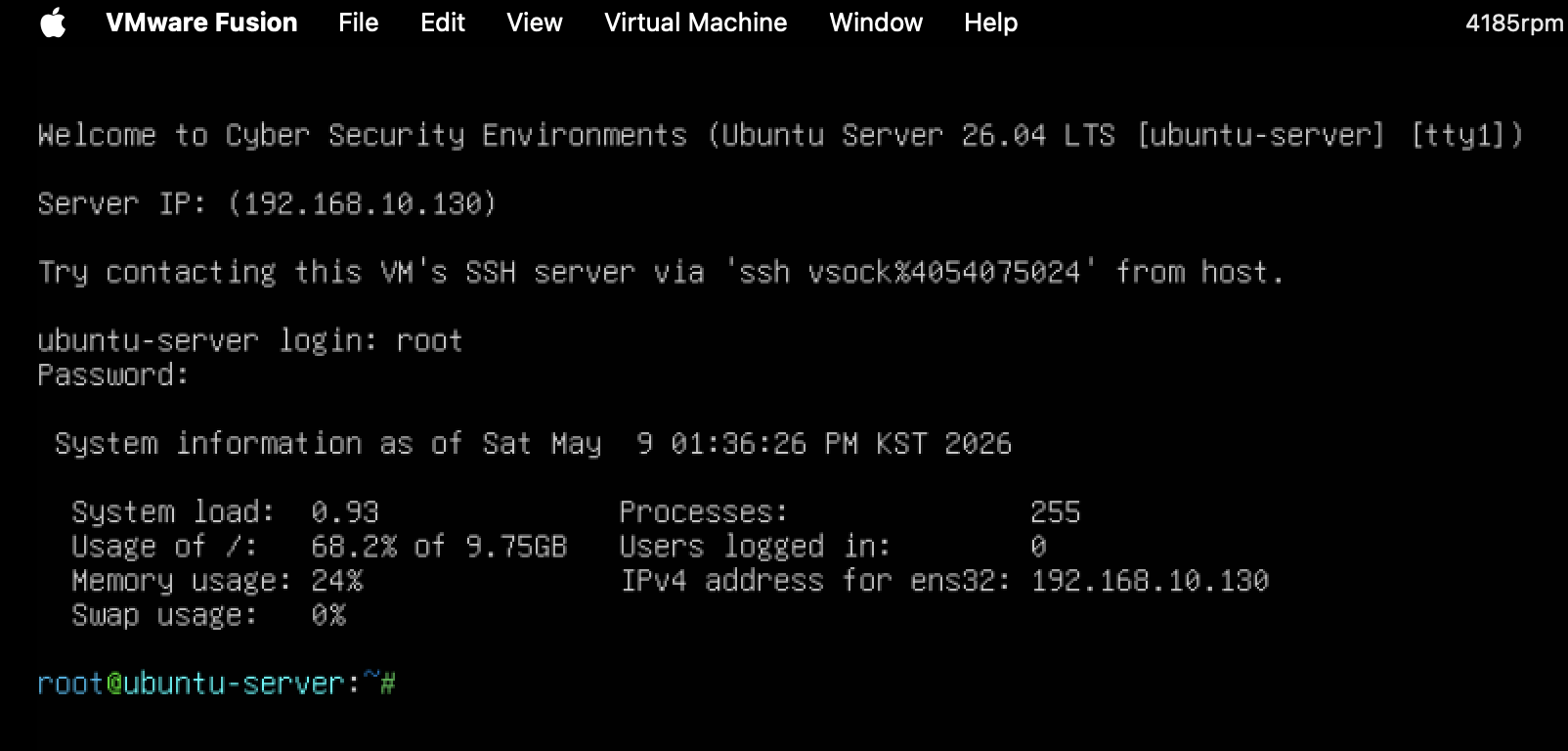Click the ubuntu-server login: root line
Screen dimensions: 1568x751
(249, 340)
